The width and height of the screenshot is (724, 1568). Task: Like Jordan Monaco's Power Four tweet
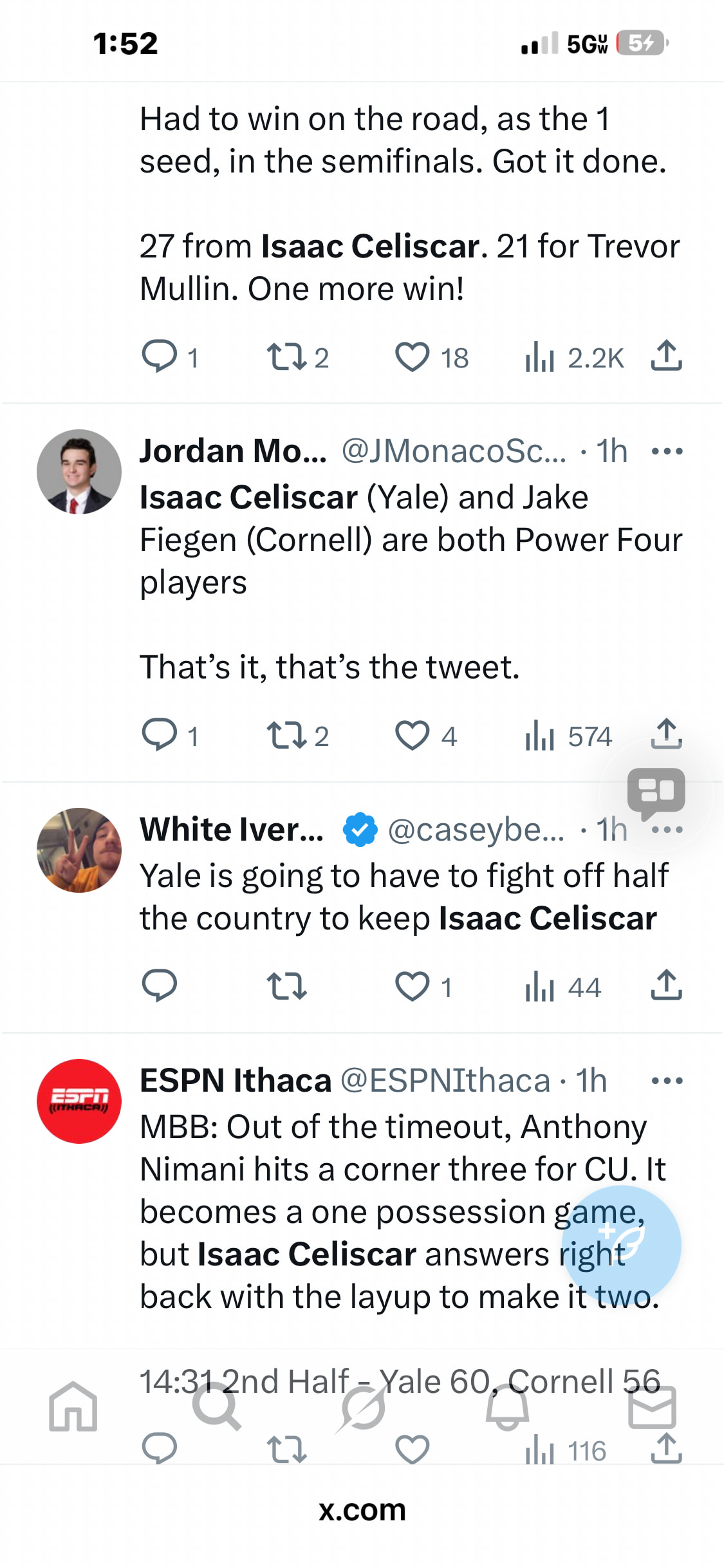[412, 736]
